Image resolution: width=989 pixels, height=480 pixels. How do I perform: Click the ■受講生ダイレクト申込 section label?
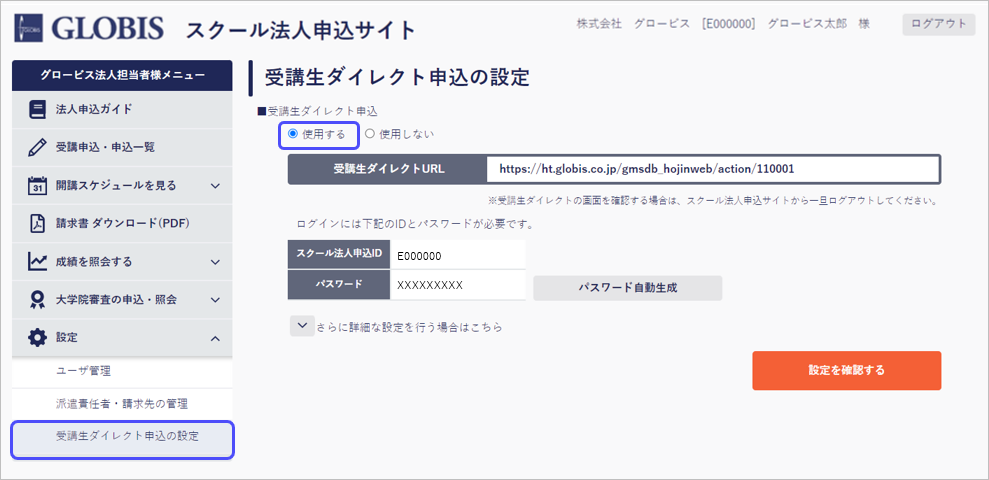click(317, 112)
